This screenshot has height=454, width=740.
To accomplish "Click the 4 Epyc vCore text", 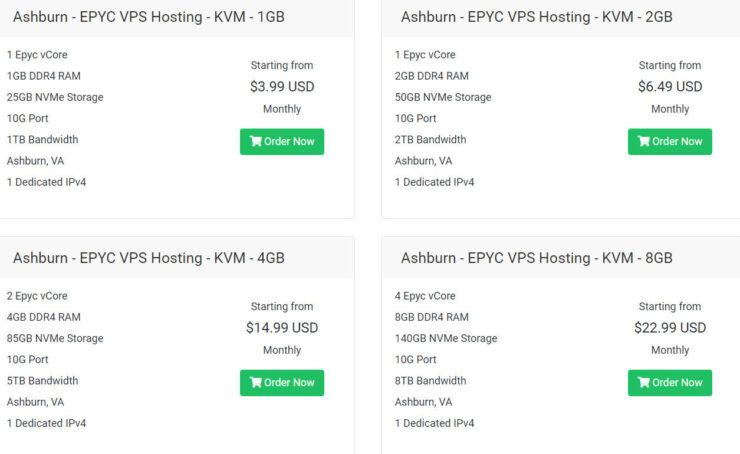I will pos(425,296).
